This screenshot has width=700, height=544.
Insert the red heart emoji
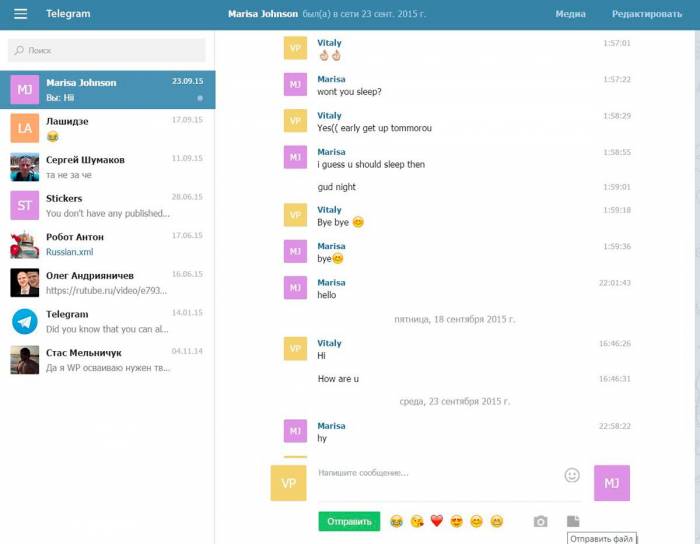point(436,521)
